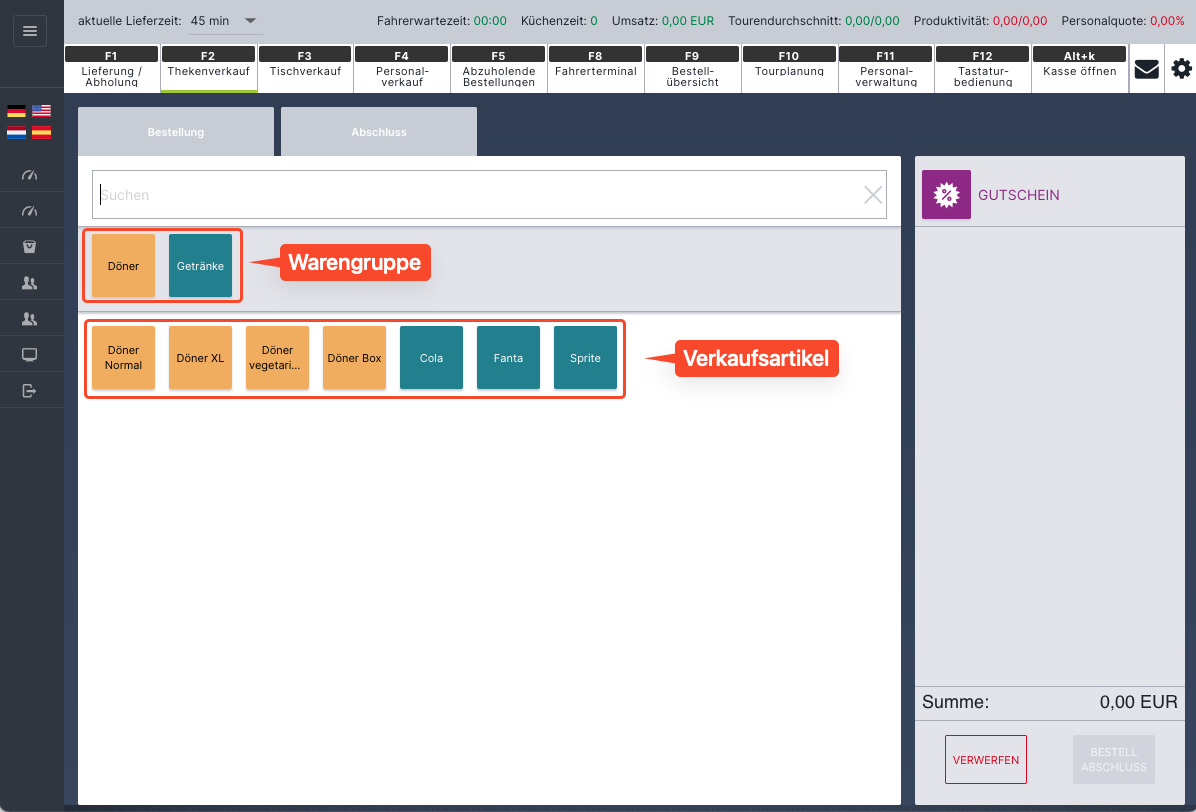This screenshot has height=812, width=1196.
Task: Expand the aktuelle Lieferzeit dropdown
Action: pos(250,21)
